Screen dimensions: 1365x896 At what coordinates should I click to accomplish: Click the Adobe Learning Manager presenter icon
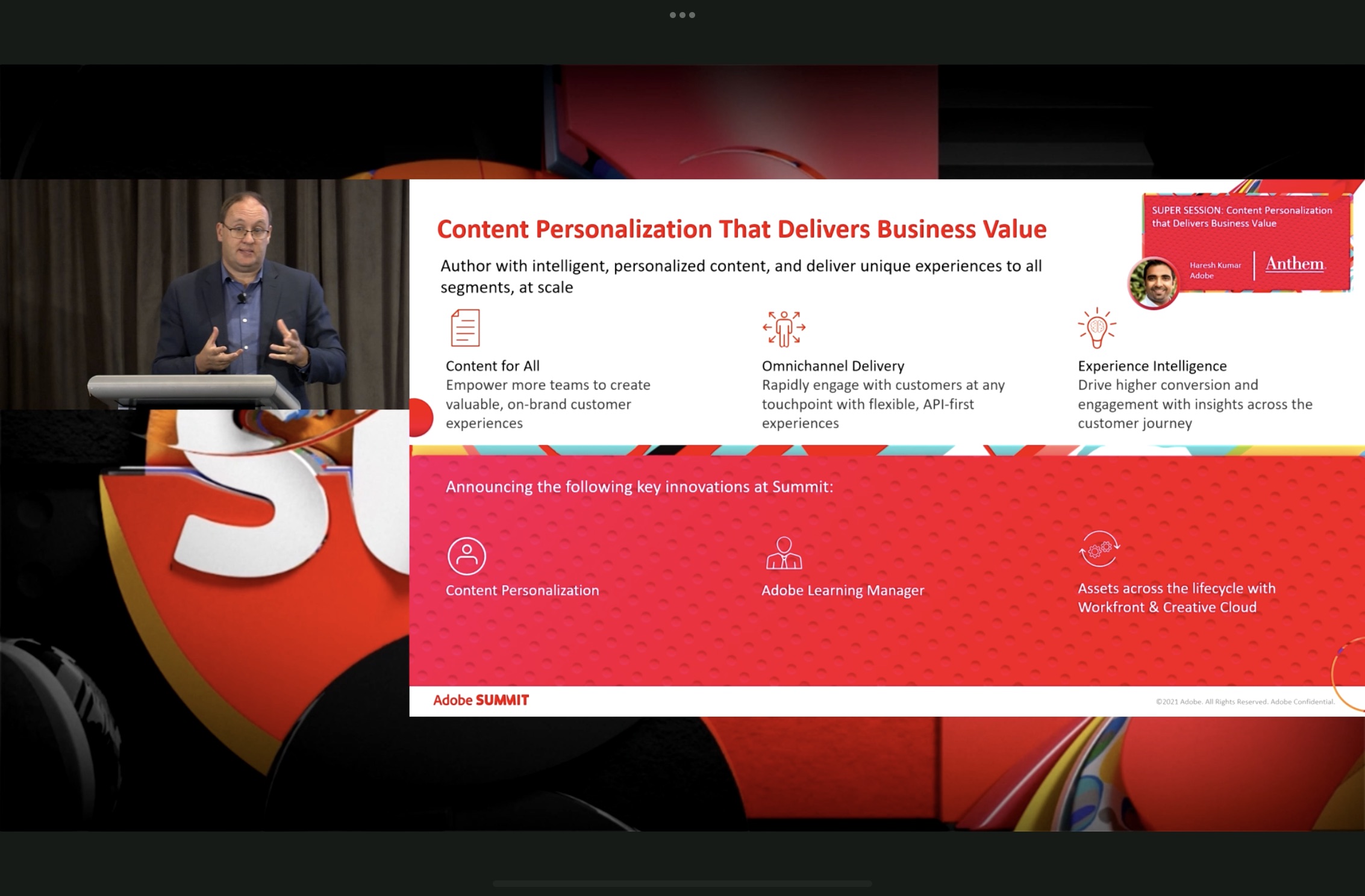click(x=784, y=553)
